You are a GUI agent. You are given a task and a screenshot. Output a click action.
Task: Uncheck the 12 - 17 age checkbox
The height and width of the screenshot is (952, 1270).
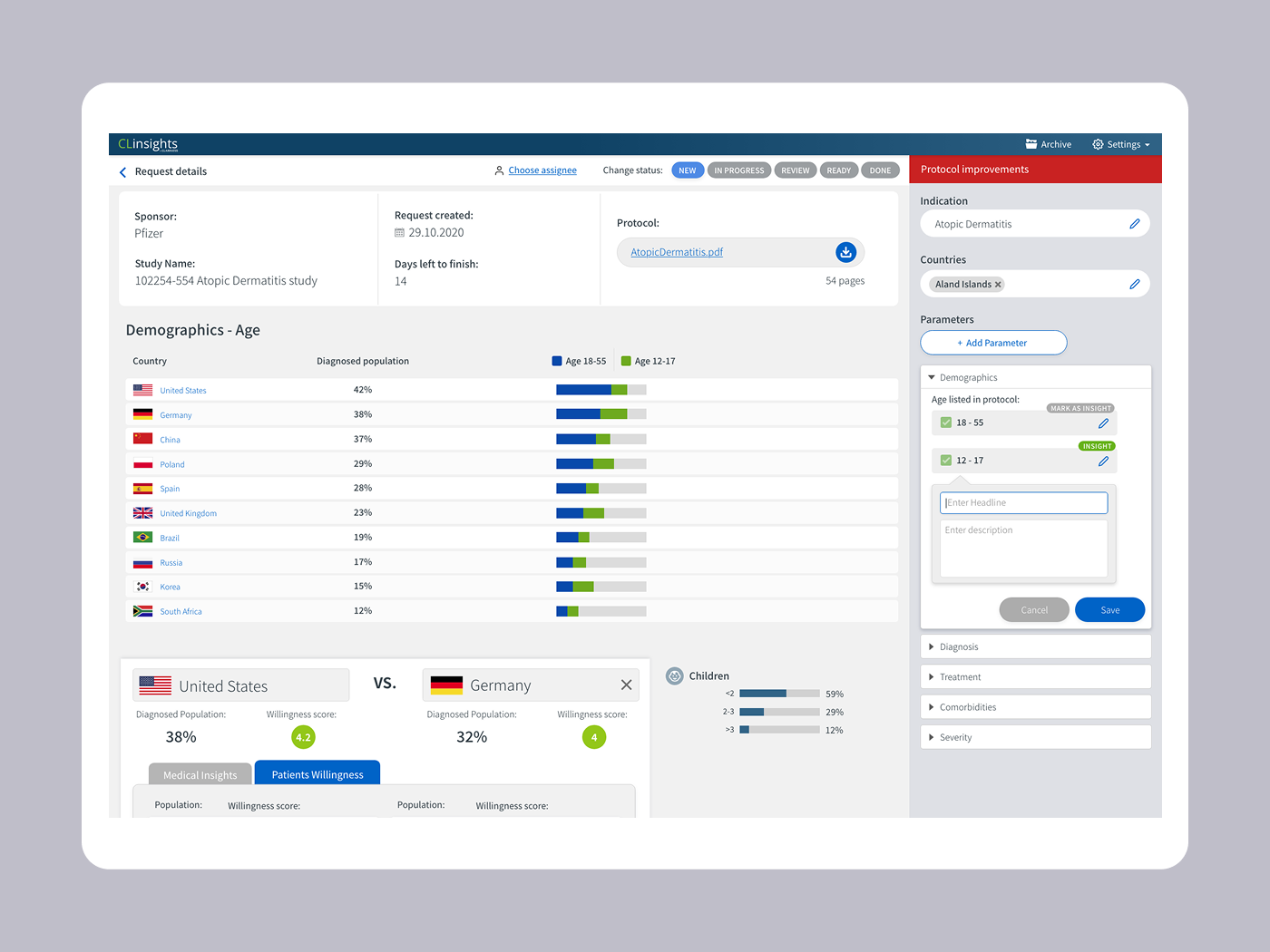coord(946,461)
